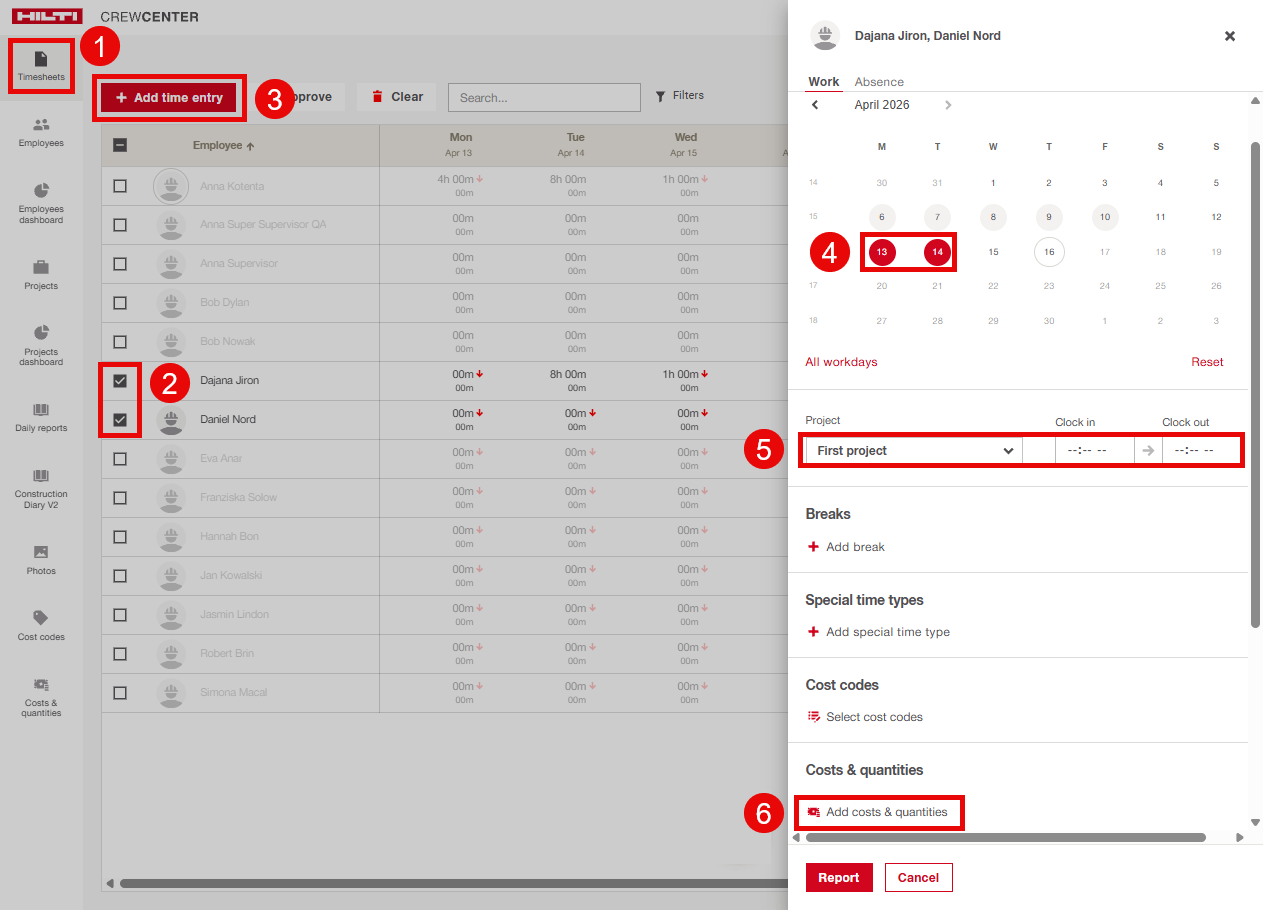
Task: Expand the First project dropdown
Action: click(x=912, y=451)
